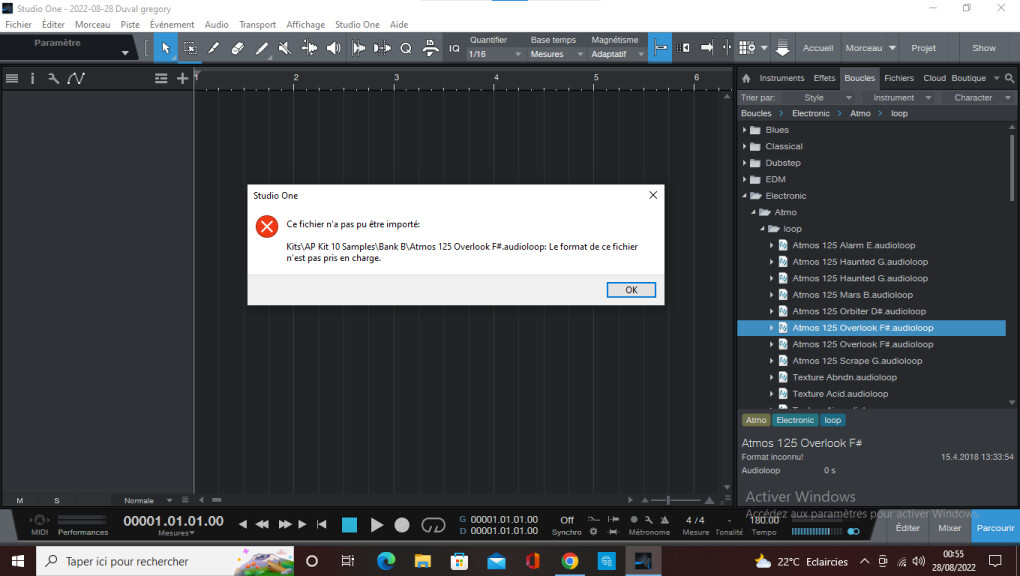Screen dimensions: 1020x576
Task: Click the wrench options icon above tracks
Action: [x=53, y=79]
